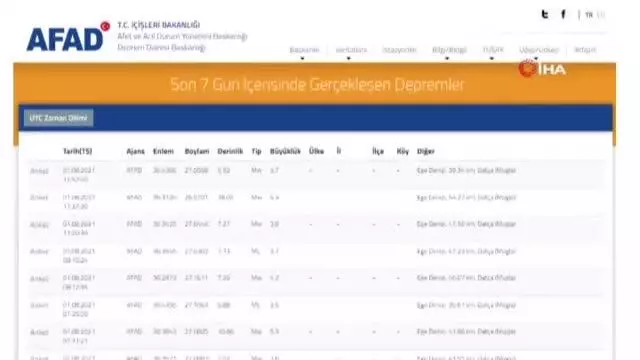This screenshot has height=360, width=640.
Task: Click the T.C. İçişleri Bakanlığı header text
Action: pyautogui.click(x=159, y=25)
